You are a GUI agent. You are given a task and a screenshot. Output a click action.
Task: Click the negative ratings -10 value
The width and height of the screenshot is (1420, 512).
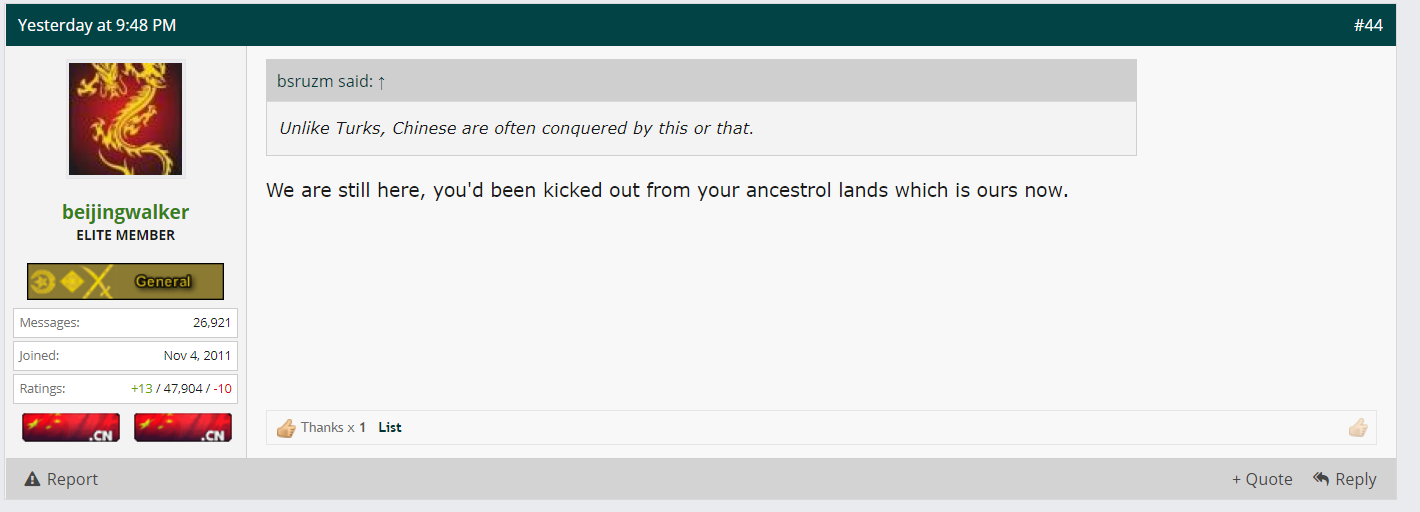[x=222, y=388]
